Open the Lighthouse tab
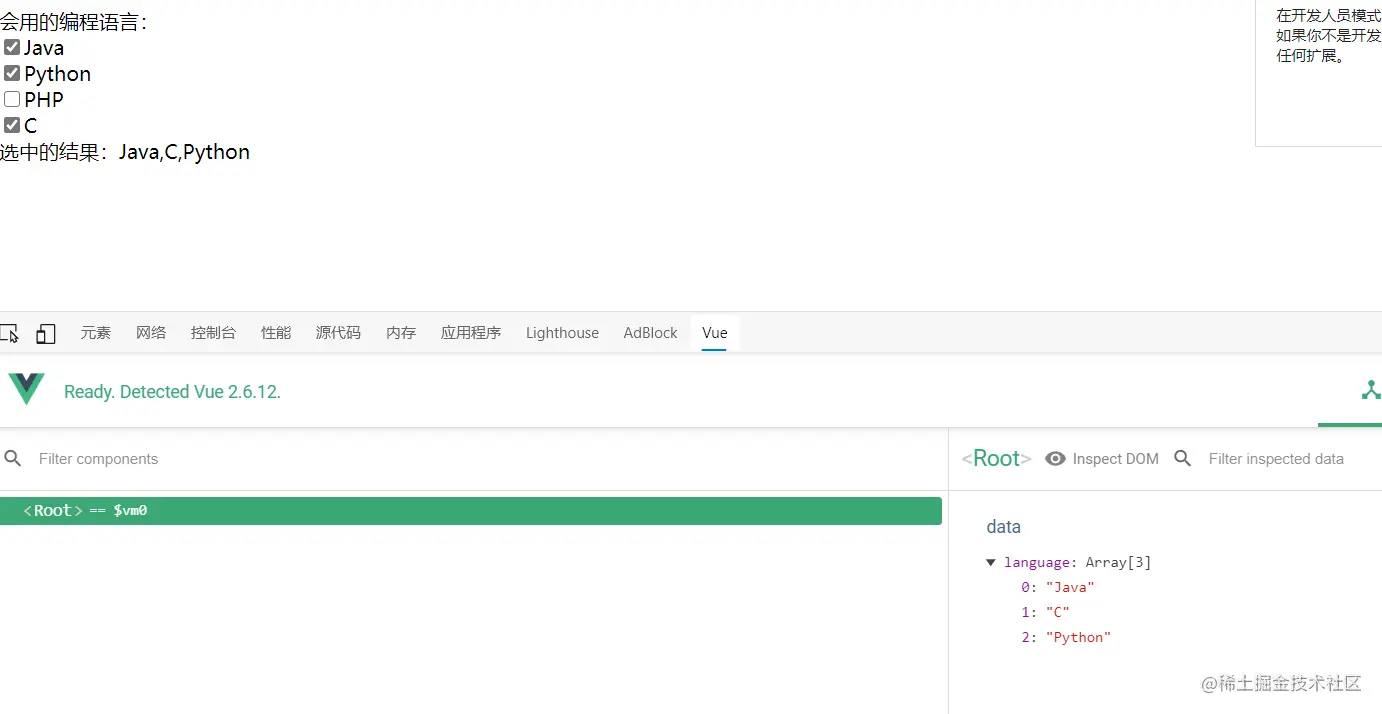Image resolution: width=1382 pixels, height=714 pixels. click(x=562, y=333)
